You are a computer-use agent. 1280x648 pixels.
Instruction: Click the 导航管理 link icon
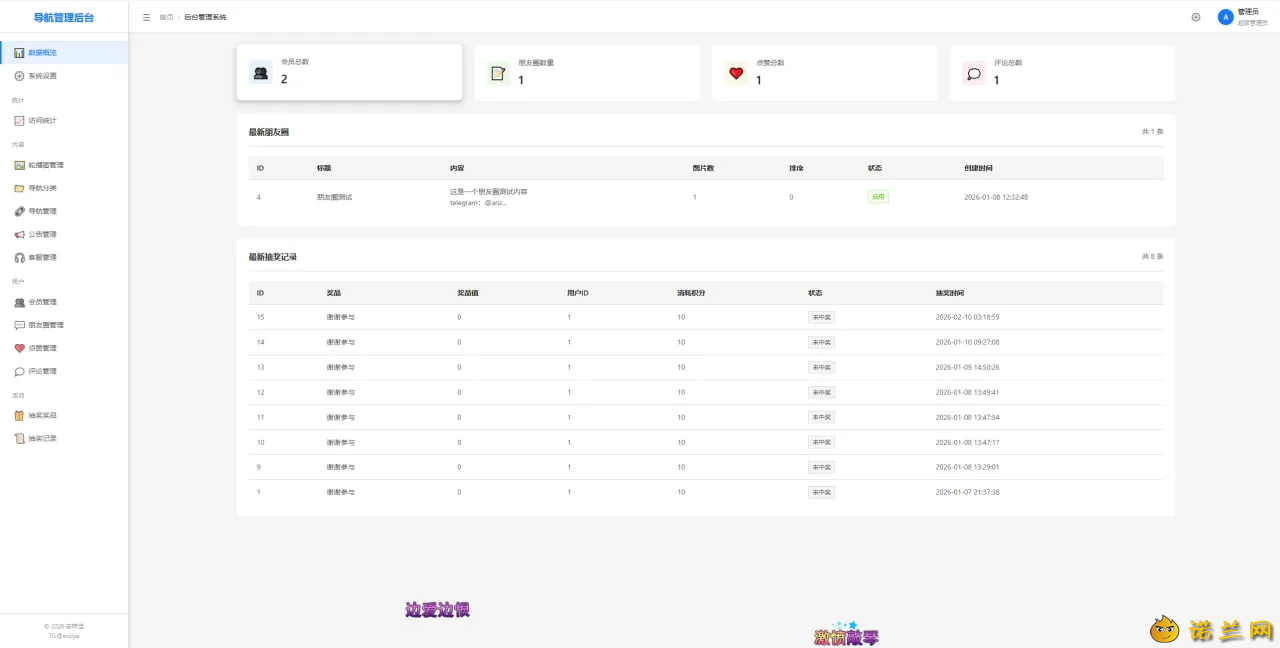pyautogui.click(x=19, y=211)
